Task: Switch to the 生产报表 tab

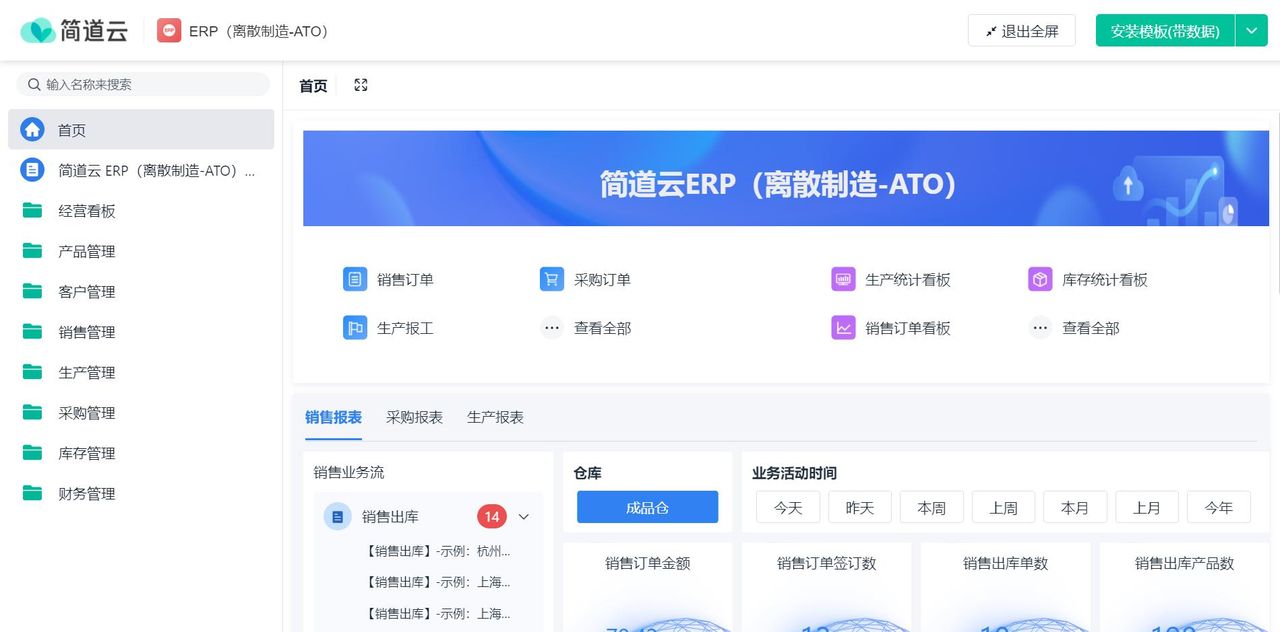Action: click(494, 417)
